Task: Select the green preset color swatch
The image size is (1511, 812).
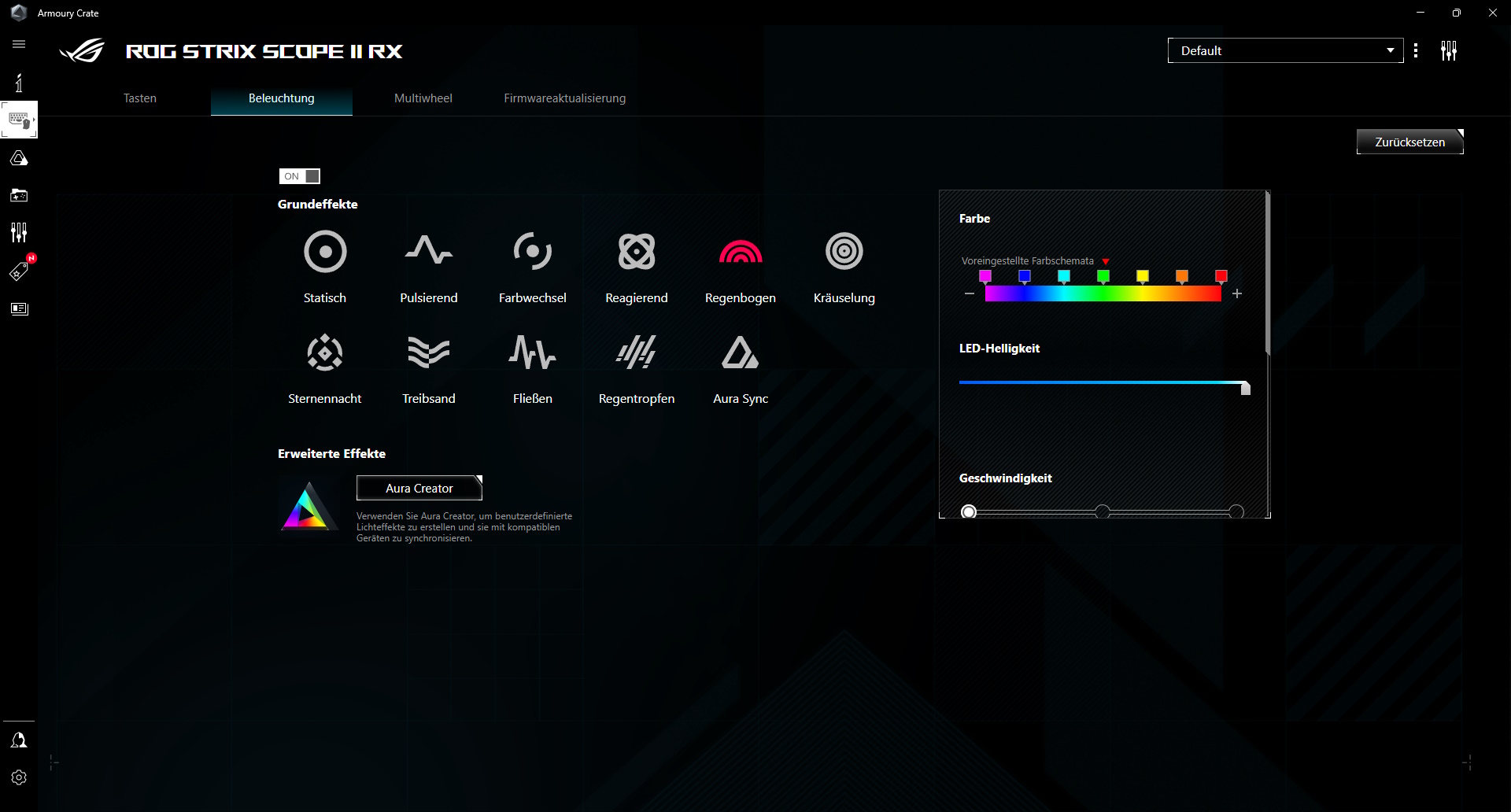Action: pos(1104,275)
